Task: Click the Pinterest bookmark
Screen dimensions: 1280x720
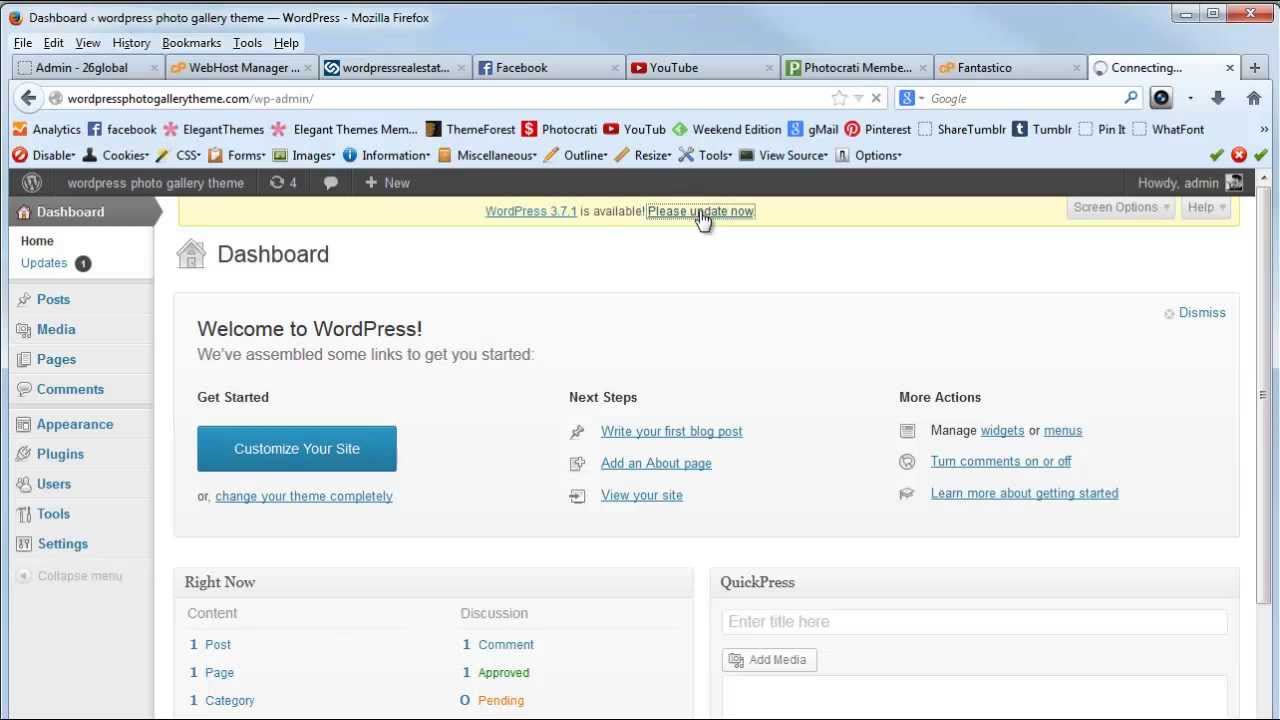Action: [878, 129]
